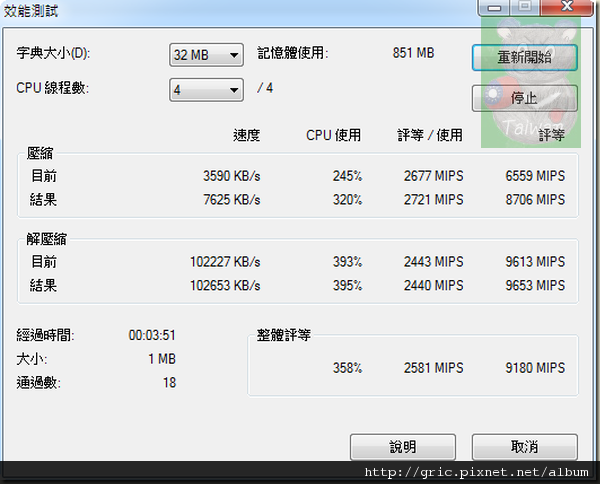The height and width of the screenshot is (484, 600).
Task: Click decompression speed 102227 KB/s
Action: [225, 262]
